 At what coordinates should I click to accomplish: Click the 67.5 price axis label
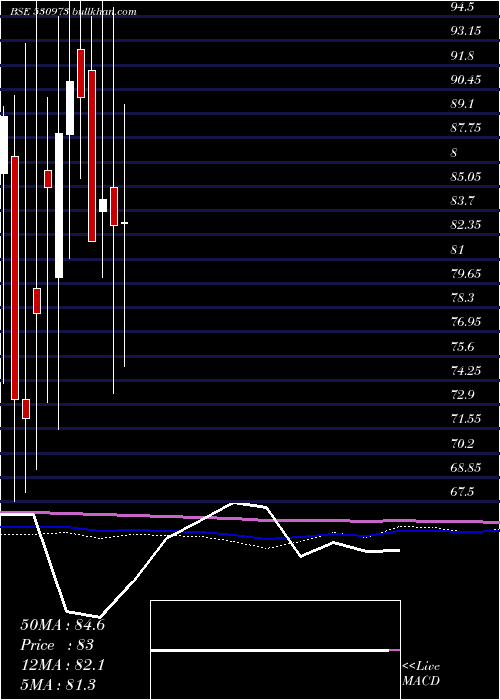(x=462, y=491)
